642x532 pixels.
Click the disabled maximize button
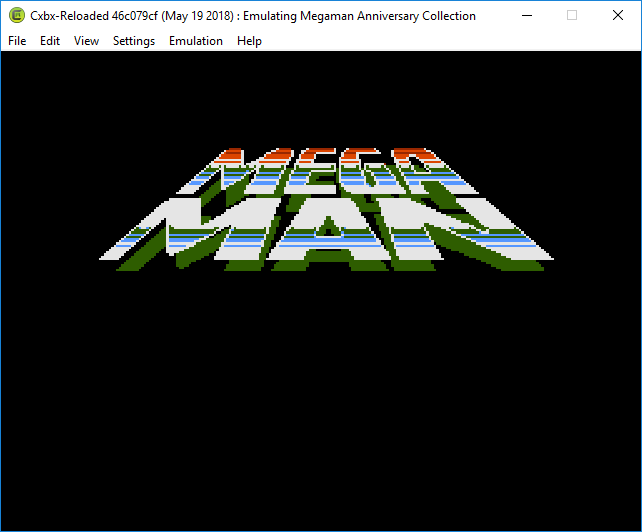click(x=572, y=16)
